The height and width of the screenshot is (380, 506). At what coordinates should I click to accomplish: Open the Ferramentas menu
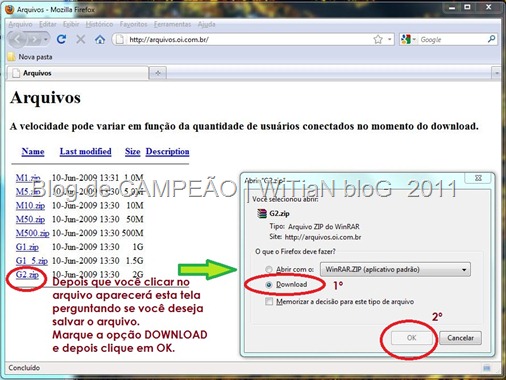click(x=172, y=24)
